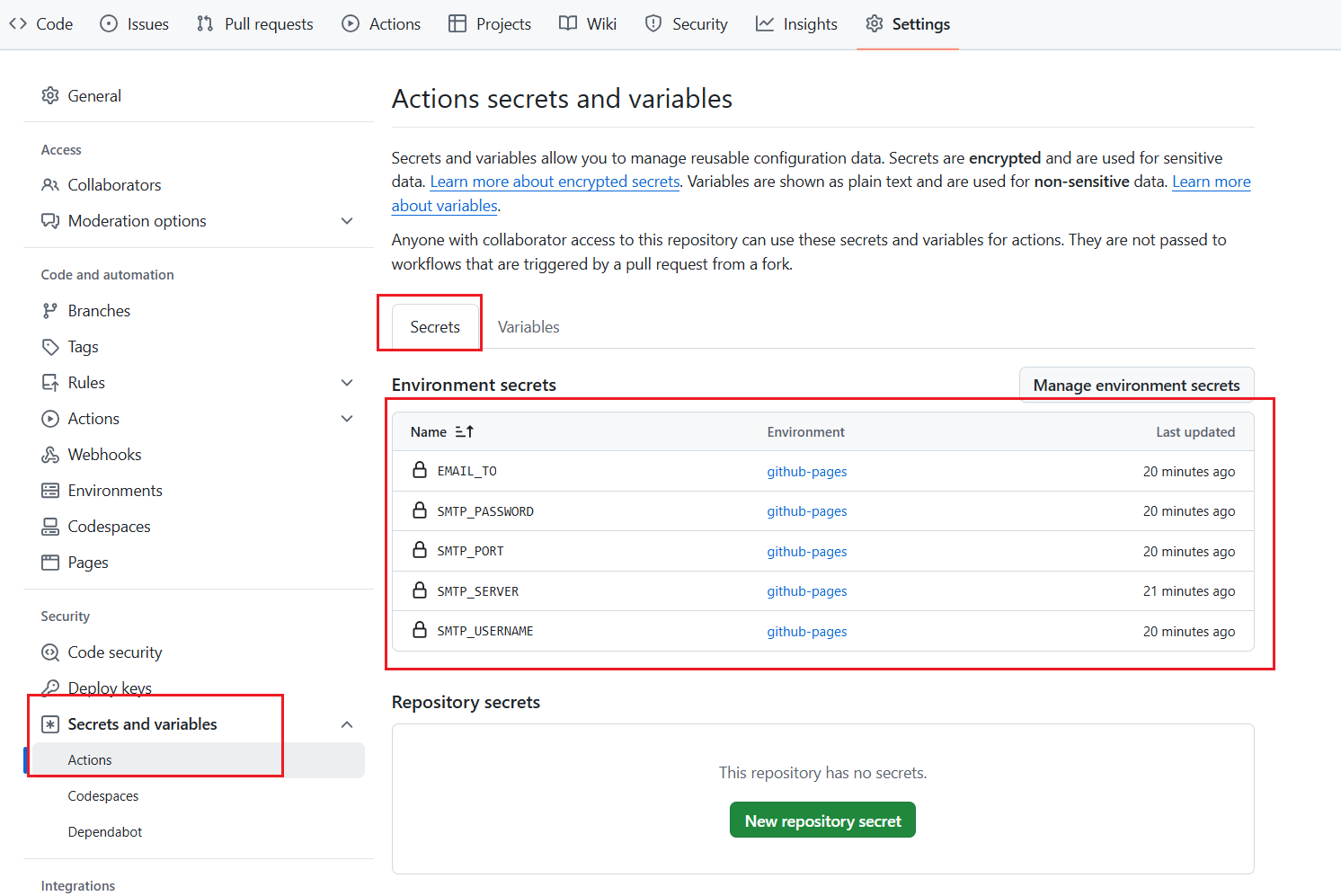Expand the Rules section chevron
The width and height of the screenshot is (1341, 896).
click(x=347, y=383)
